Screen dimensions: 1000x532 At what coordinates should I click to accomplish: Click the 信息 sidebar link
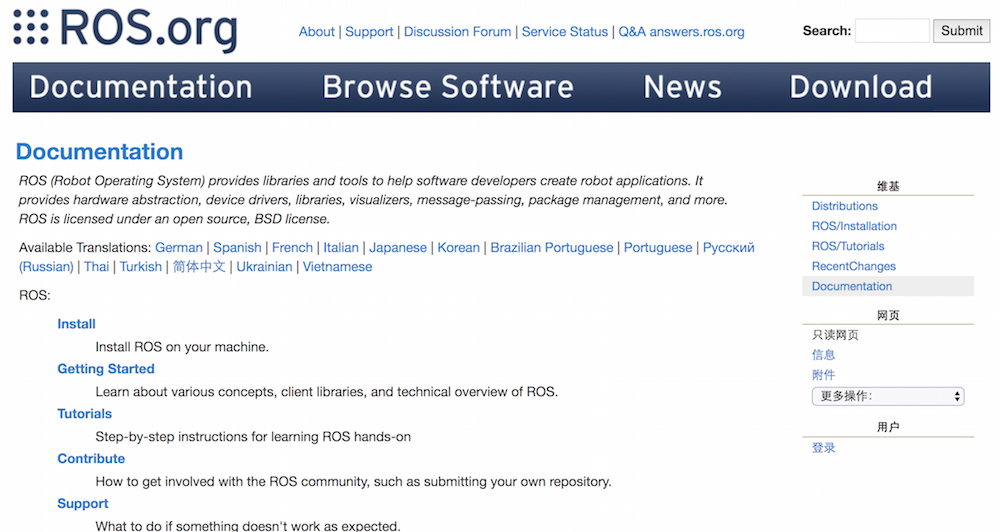[x=823, y=355]
